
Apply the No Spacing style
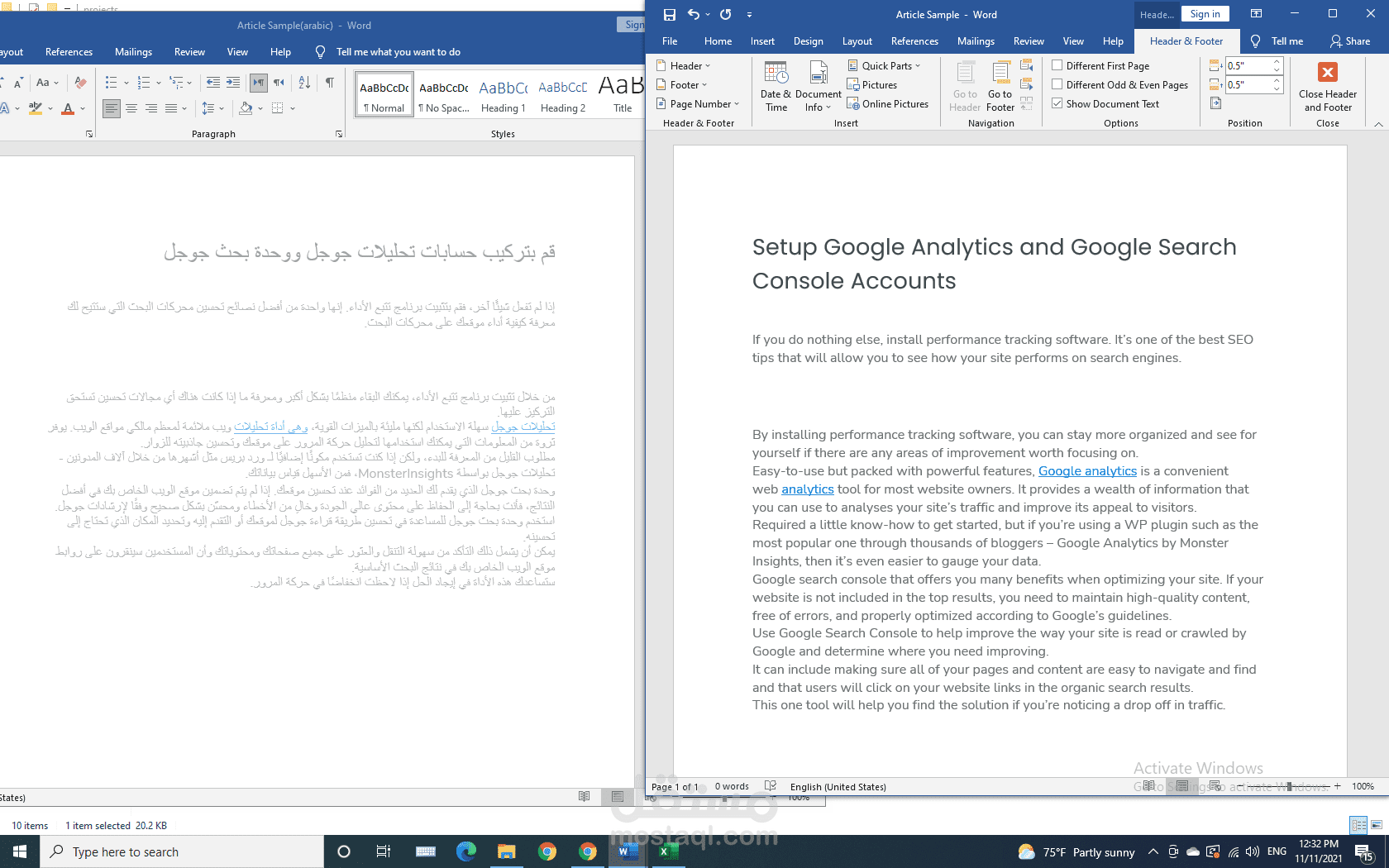(444, 95)
